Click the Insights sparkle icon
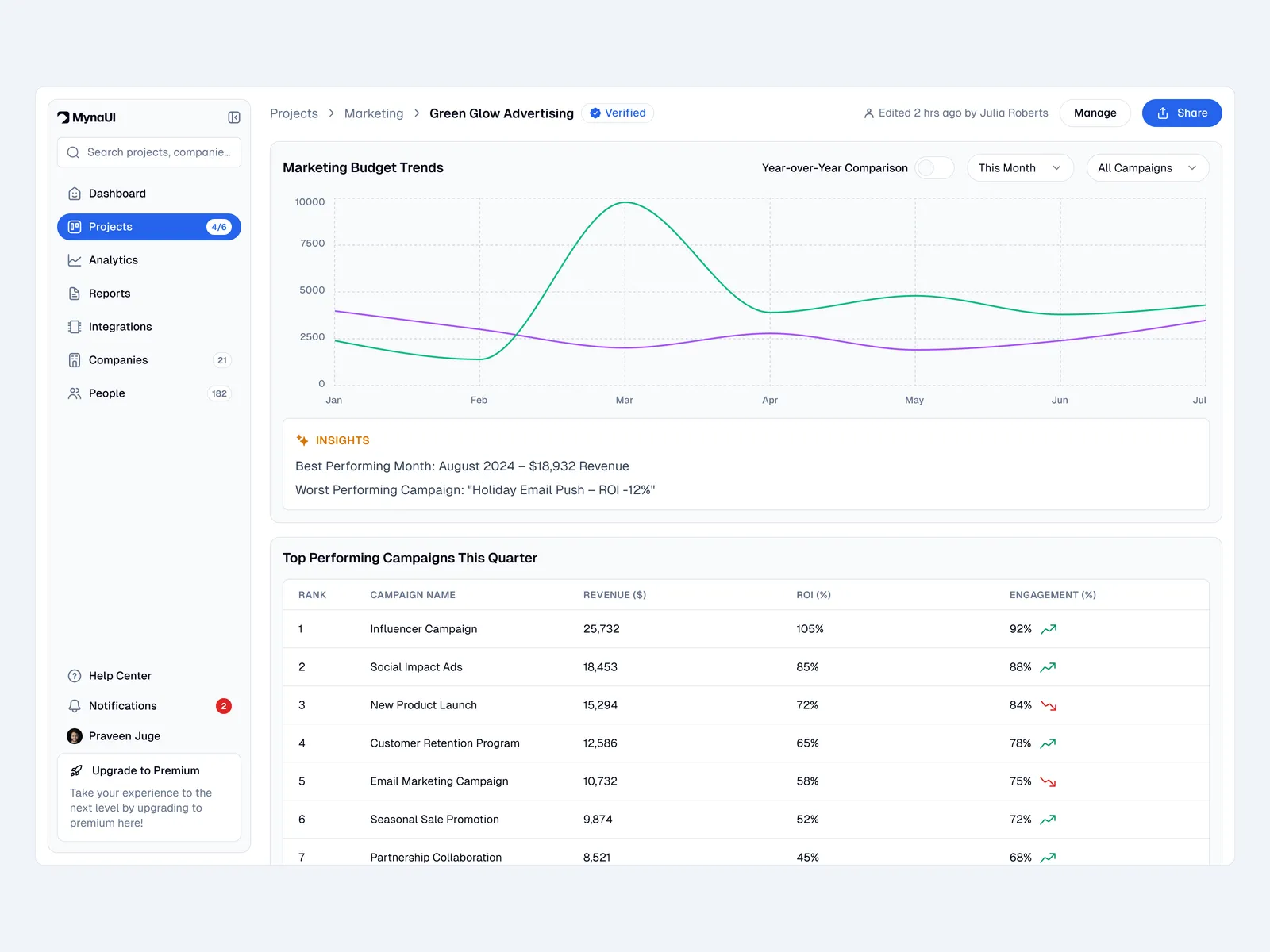This screenshot has height=952, width=1270. tap(302, 440)
